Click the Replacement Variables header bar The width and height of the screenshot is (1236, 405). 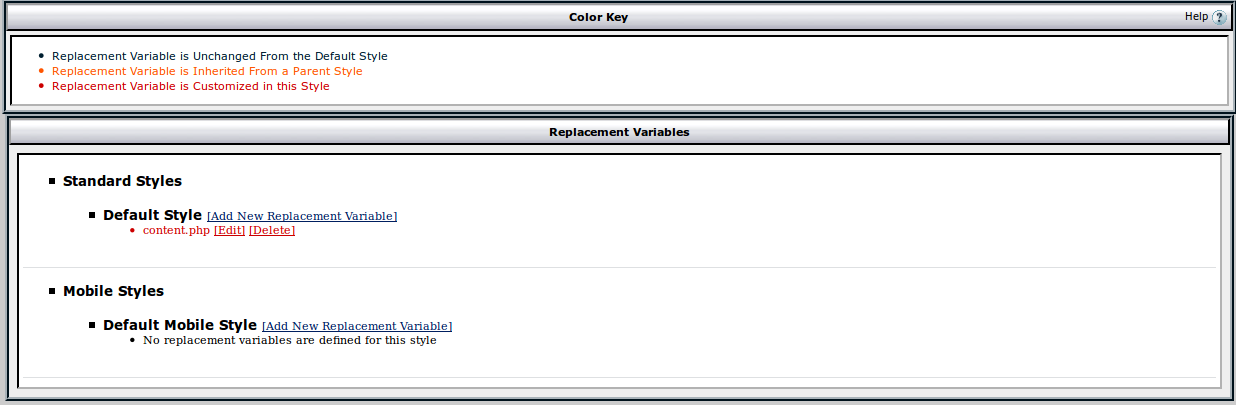pyautogui.click(x=618, y=132)
